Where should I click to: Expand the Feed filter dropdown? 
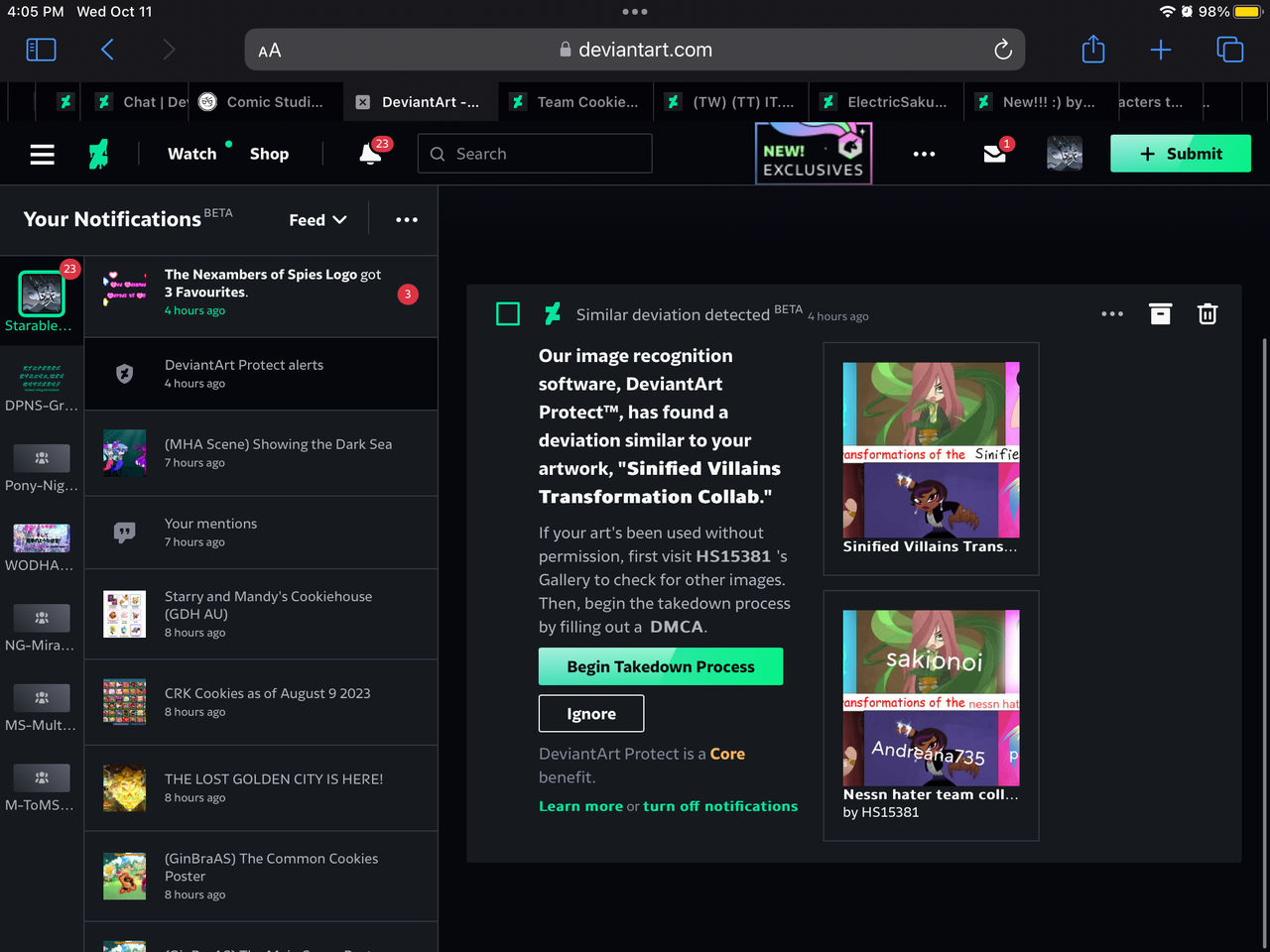coord(317,220)
